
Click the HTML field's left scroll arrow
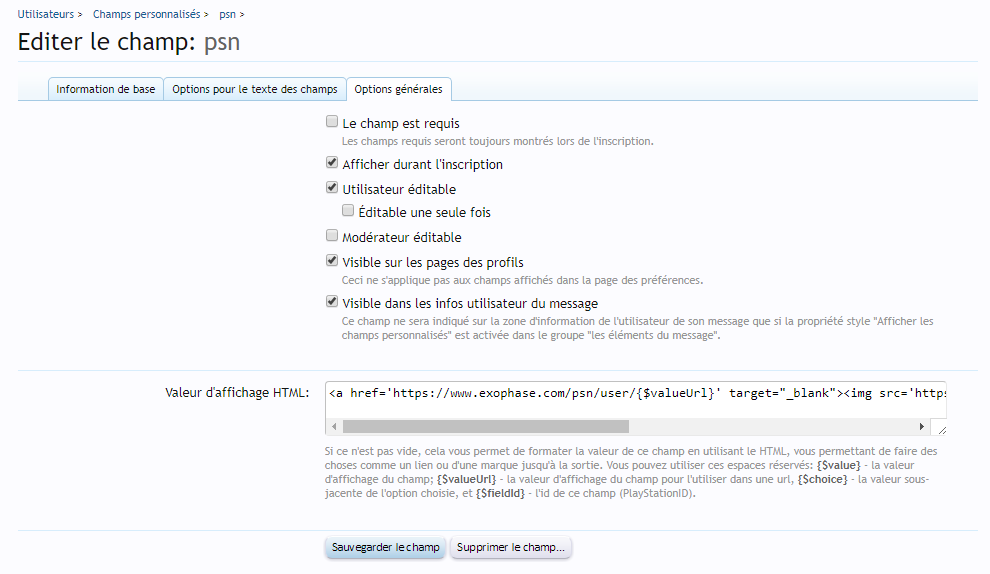(334, 427)
